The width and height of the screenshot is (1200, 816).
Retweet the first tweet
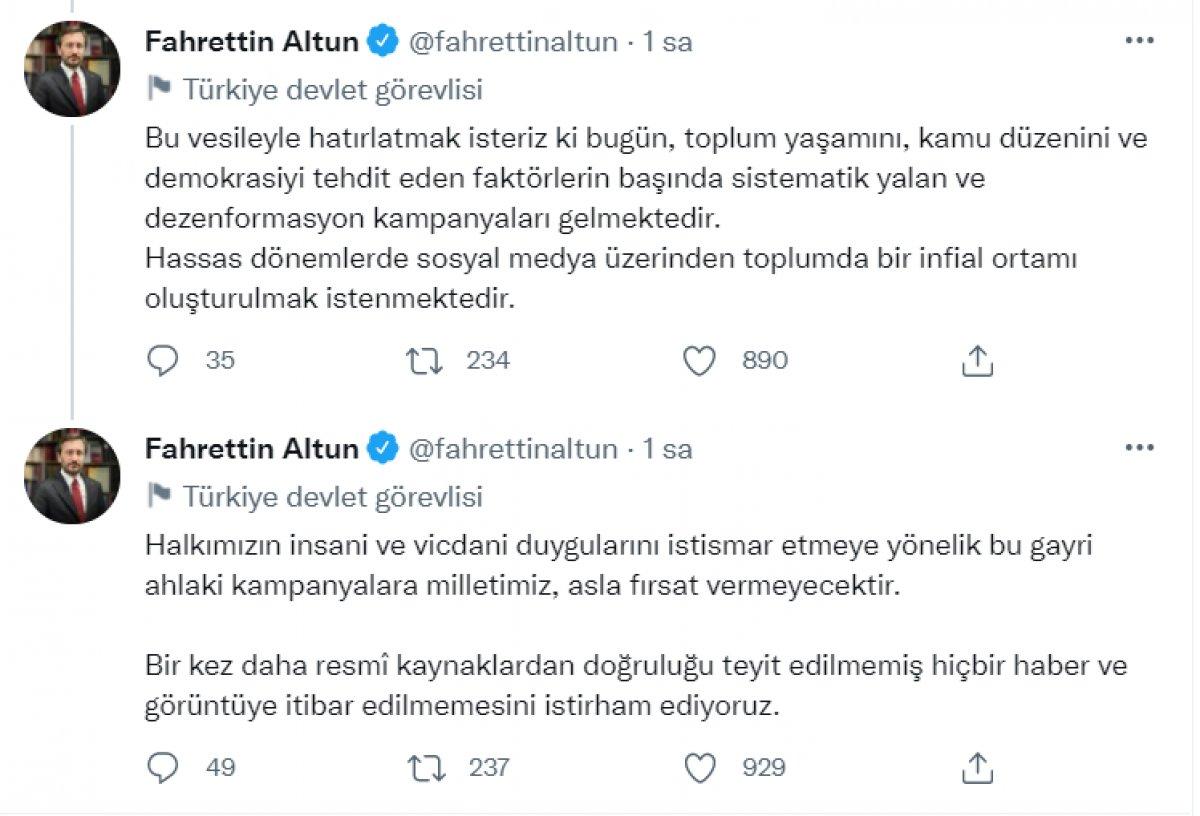425,361
